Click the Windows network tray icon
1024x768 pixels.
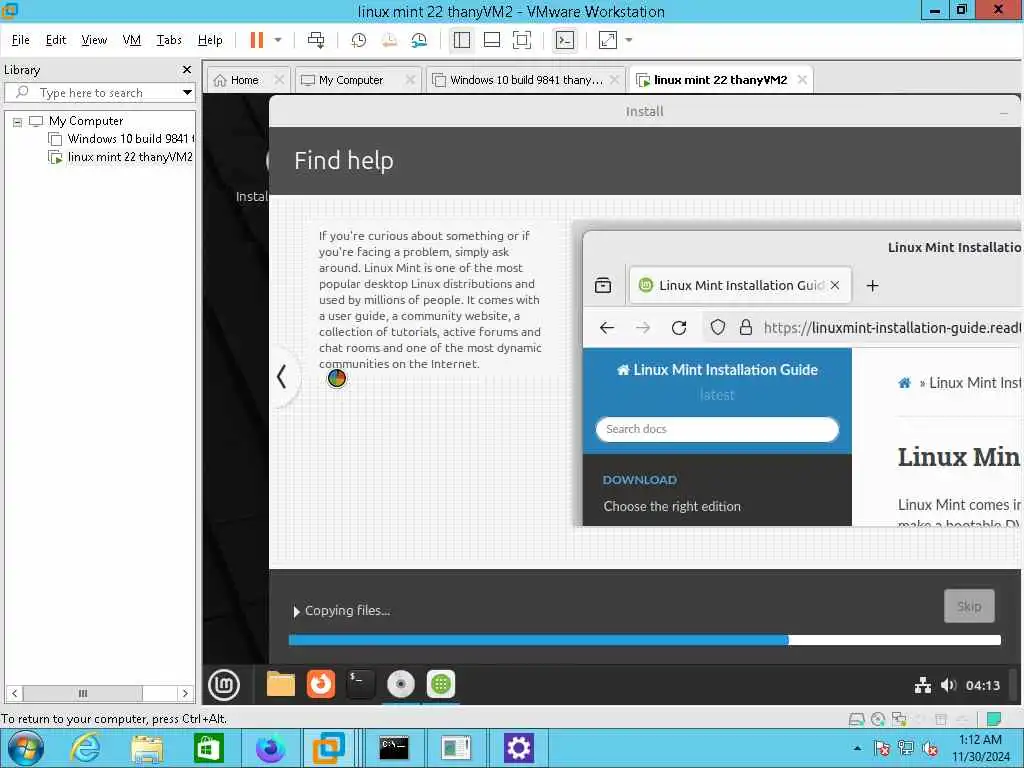(x=906, y=748)
